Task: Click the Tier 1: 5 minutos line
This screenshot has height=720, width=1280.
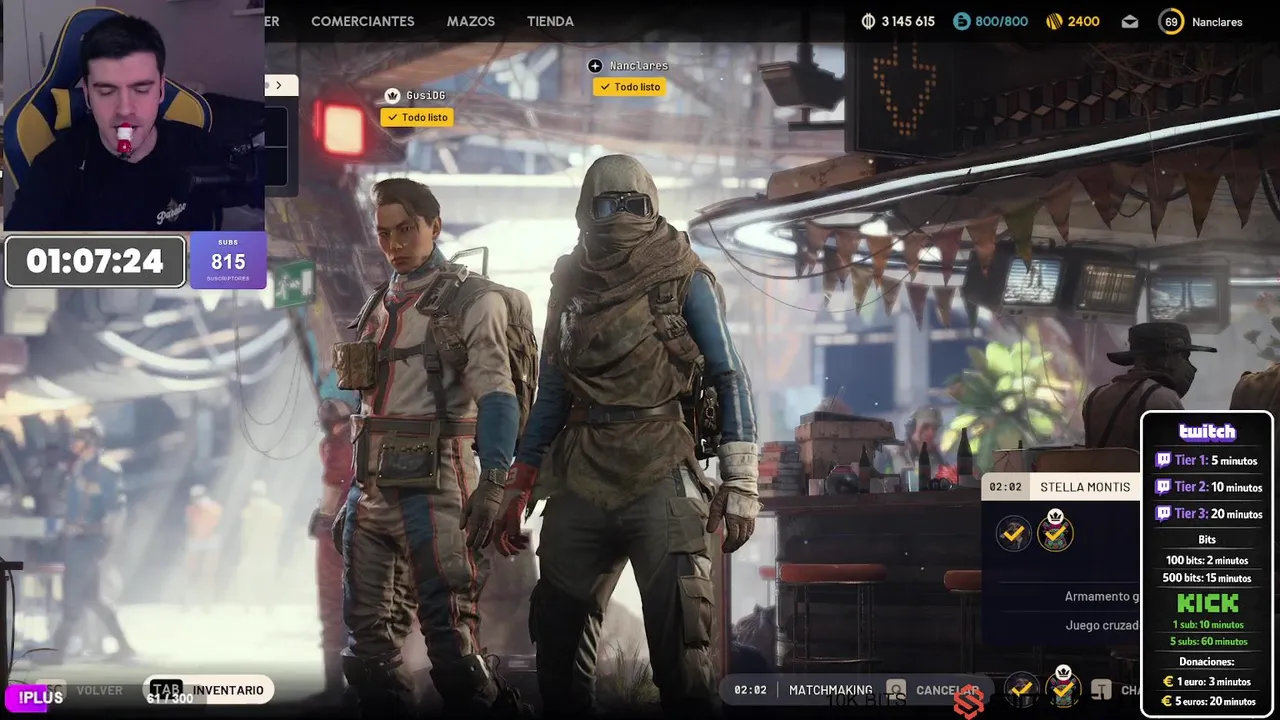Action: click(x=1207, y=461)
